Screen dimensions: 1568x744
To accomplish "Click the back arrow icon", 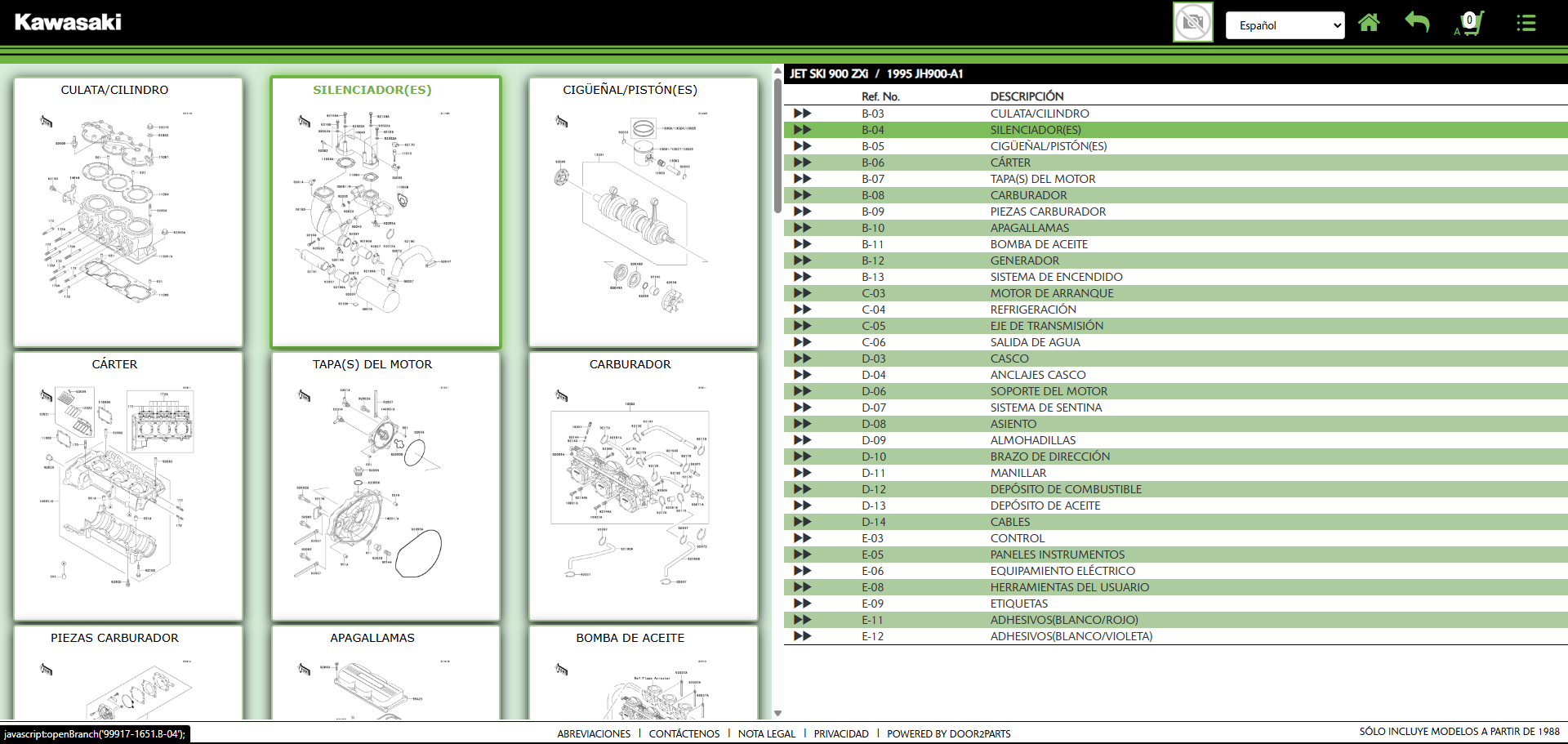I will [1417, 23].
